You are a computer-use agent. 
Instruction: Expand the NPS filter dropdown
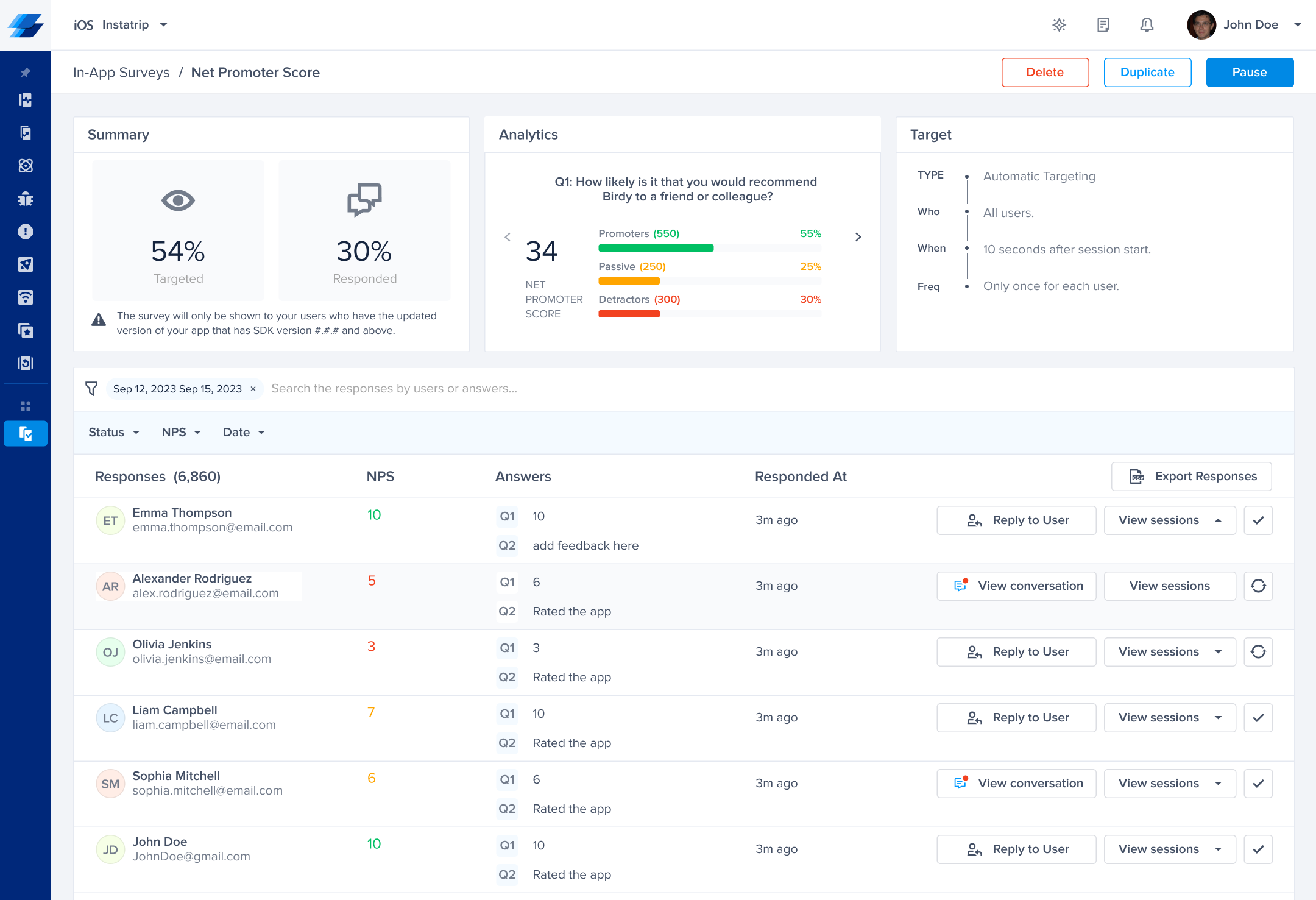tap(181, 433)
